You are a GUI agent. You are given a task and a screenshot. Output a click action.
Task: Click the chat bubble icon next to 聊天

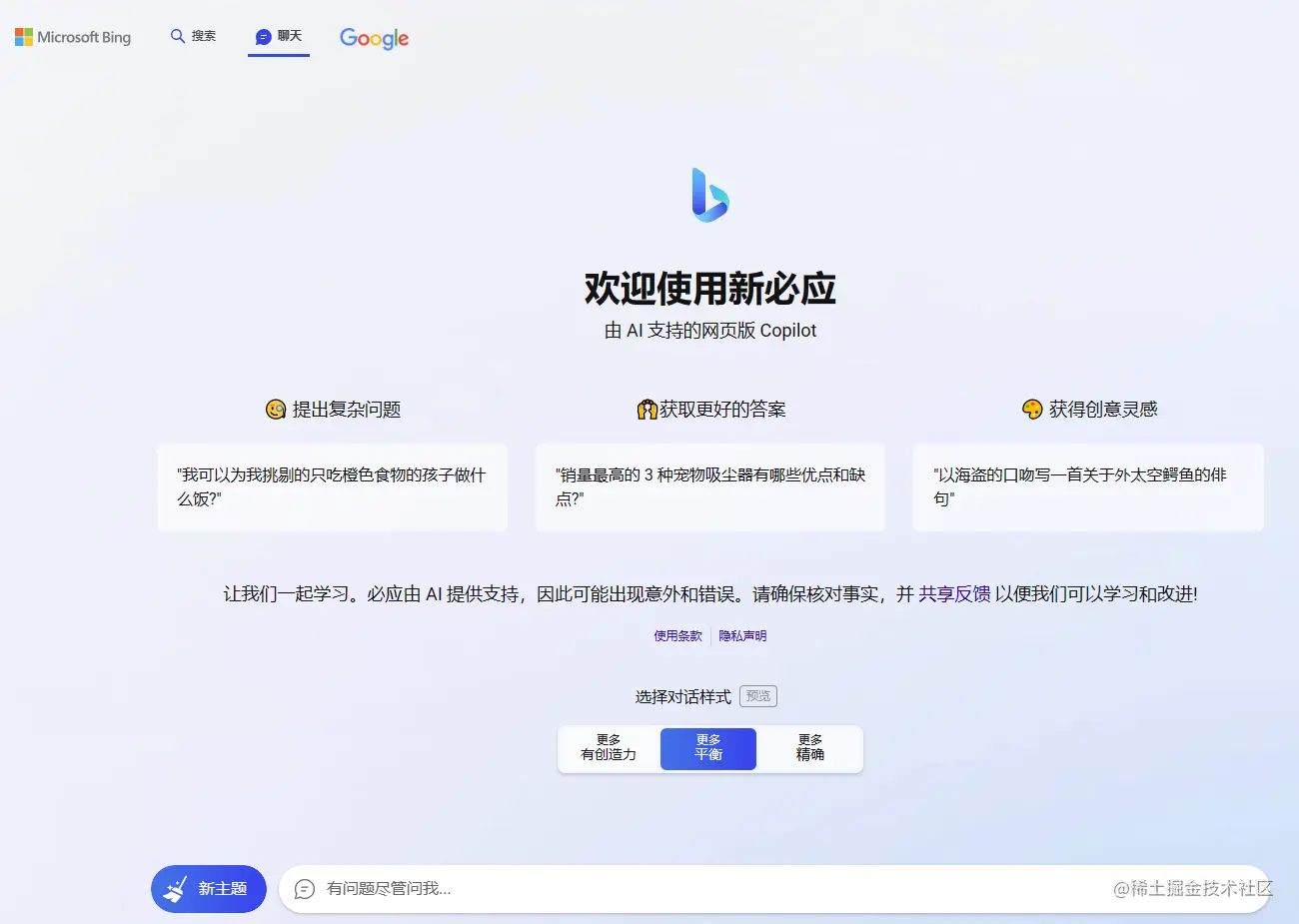tap(261, 36)
